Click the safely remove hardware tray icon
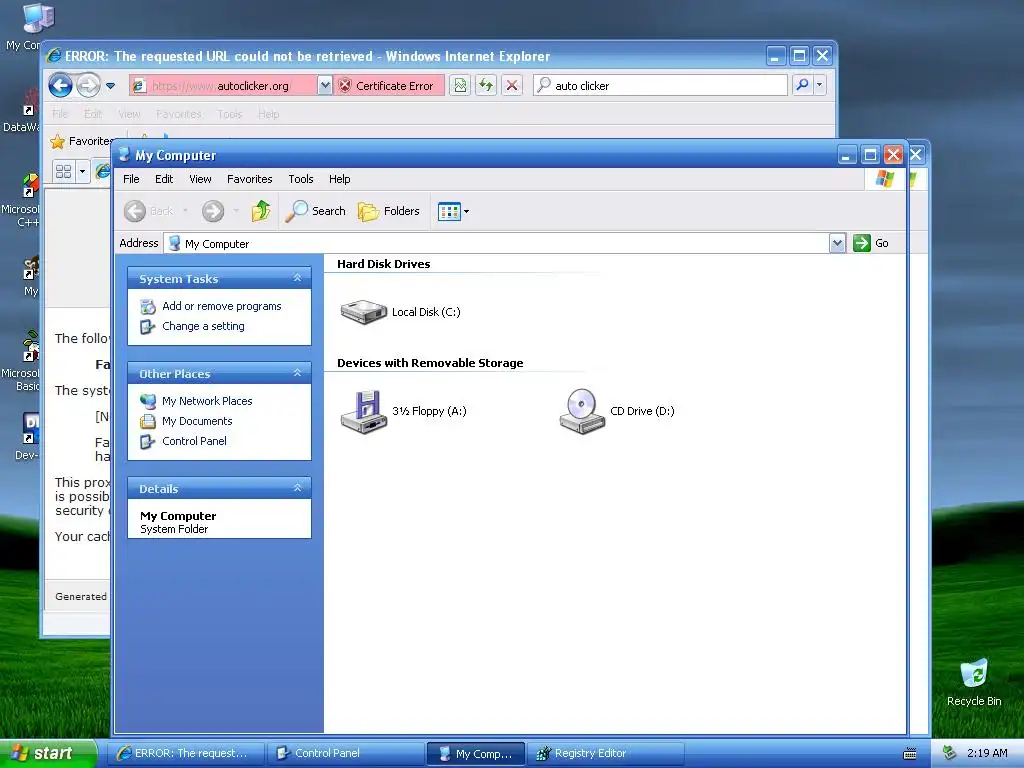1024x768 pixels. tap(949, 753)
